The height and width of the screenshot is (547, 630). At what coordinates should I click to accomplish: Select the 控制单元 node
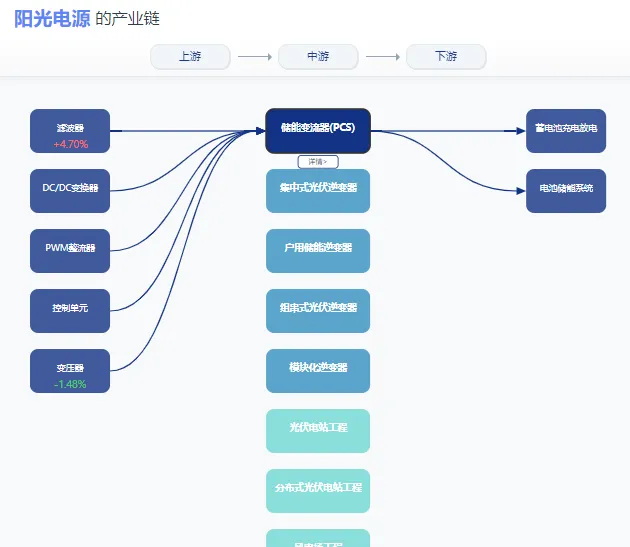pyautogui.click(x=70, y=311)
